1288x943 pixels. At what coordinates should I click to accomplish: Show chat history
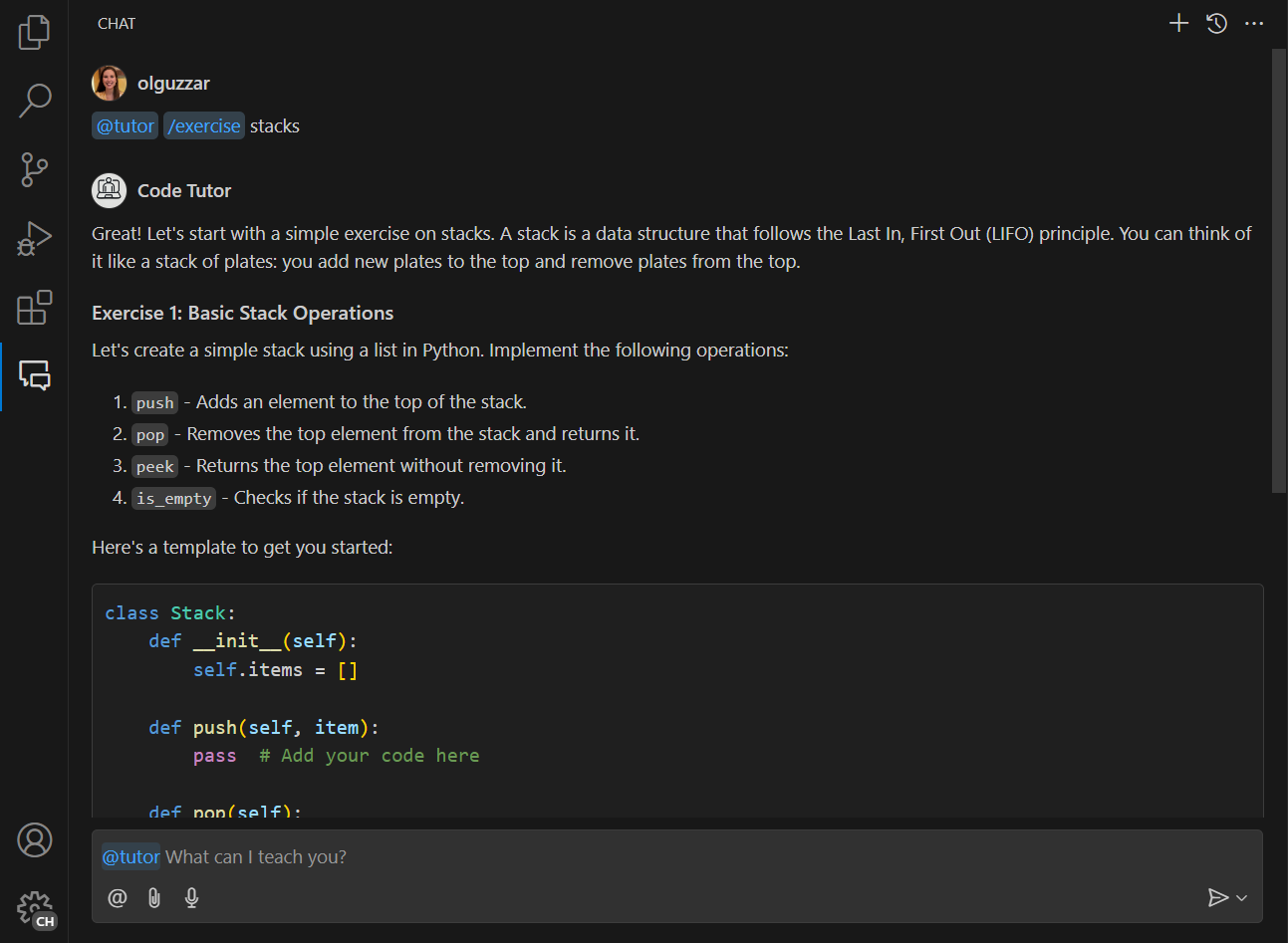(x=1216, y=23)
